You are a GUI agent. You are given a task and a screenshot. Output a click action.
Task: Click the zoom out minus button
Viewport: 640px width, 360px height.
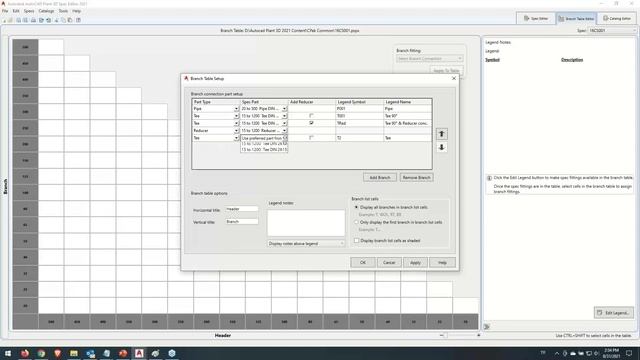pos(441,335)
